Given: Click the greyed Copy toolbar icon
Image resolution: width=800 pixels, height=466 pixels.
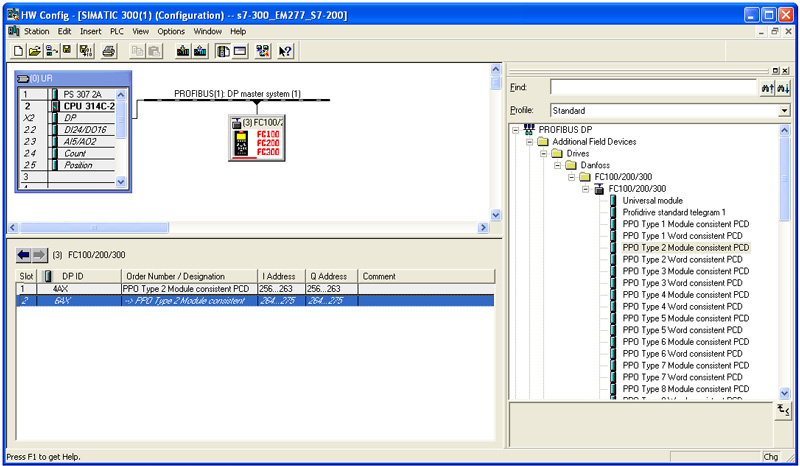Looking at the screenshot, I should point(138,51).
